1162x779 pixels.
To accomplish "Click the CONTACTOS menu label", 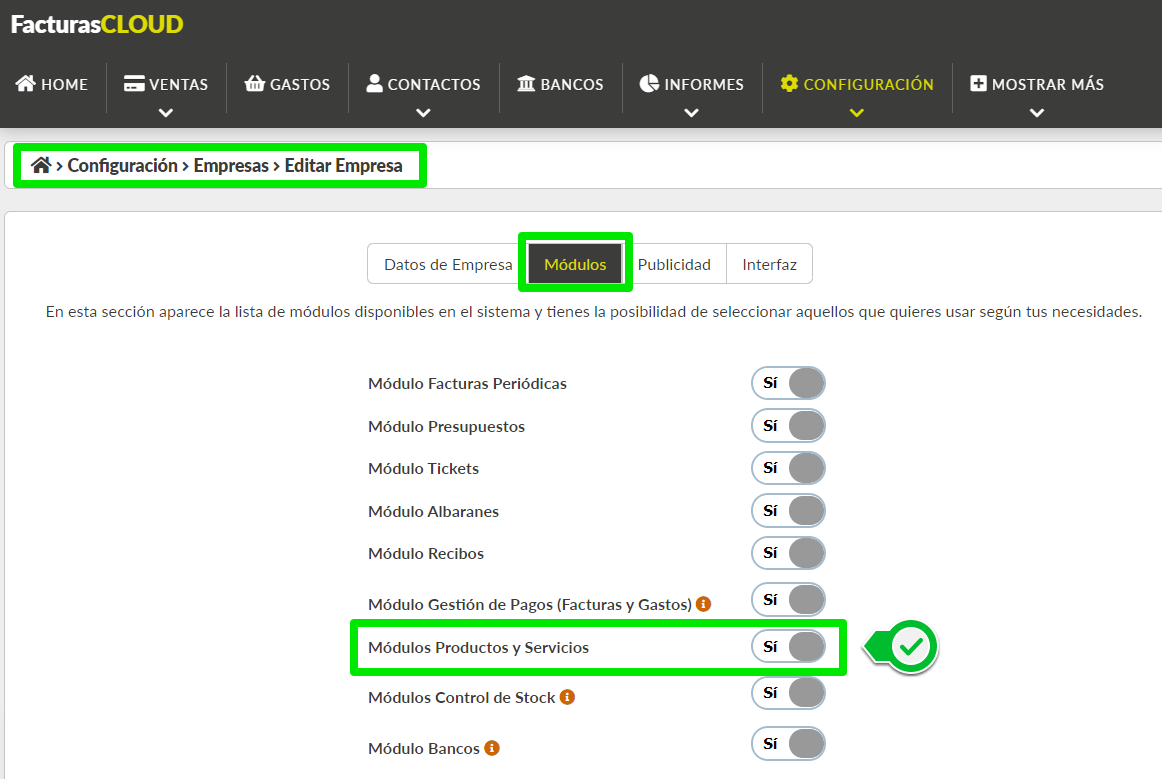I will click(434, 84).
